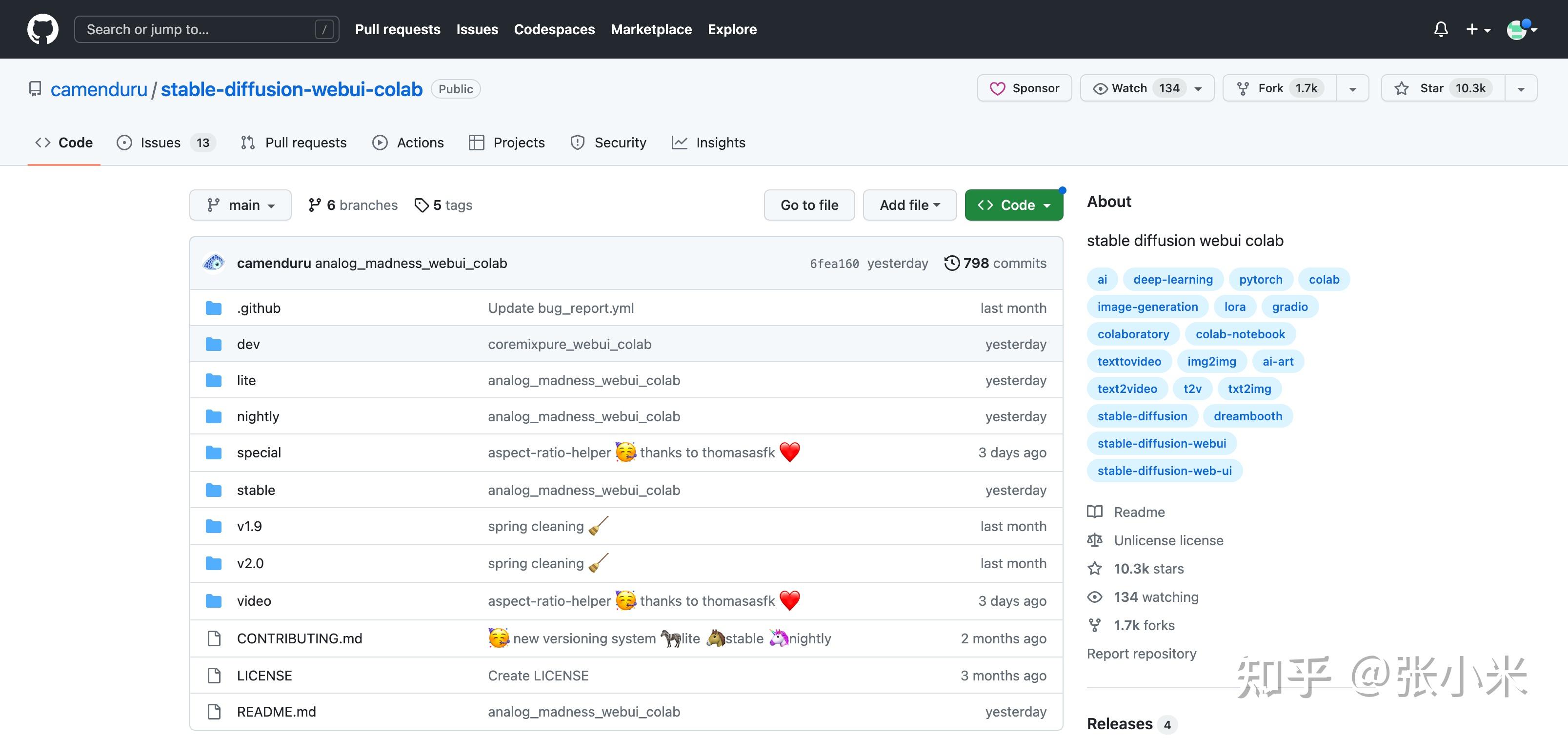Click the branches fork icon

click(x=315, y=205)
